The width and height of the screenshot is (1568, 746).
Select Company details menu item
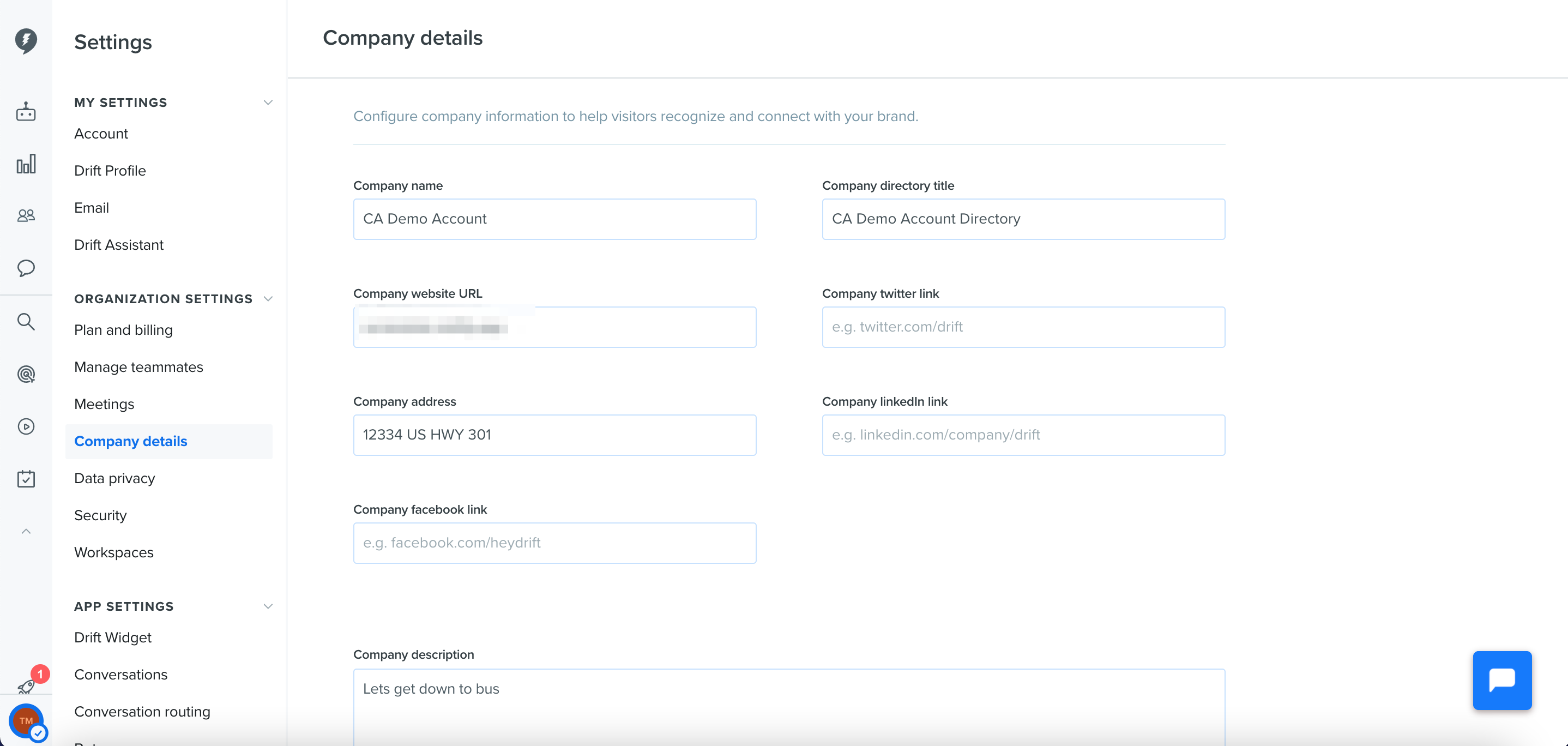(x=168, y=442)
